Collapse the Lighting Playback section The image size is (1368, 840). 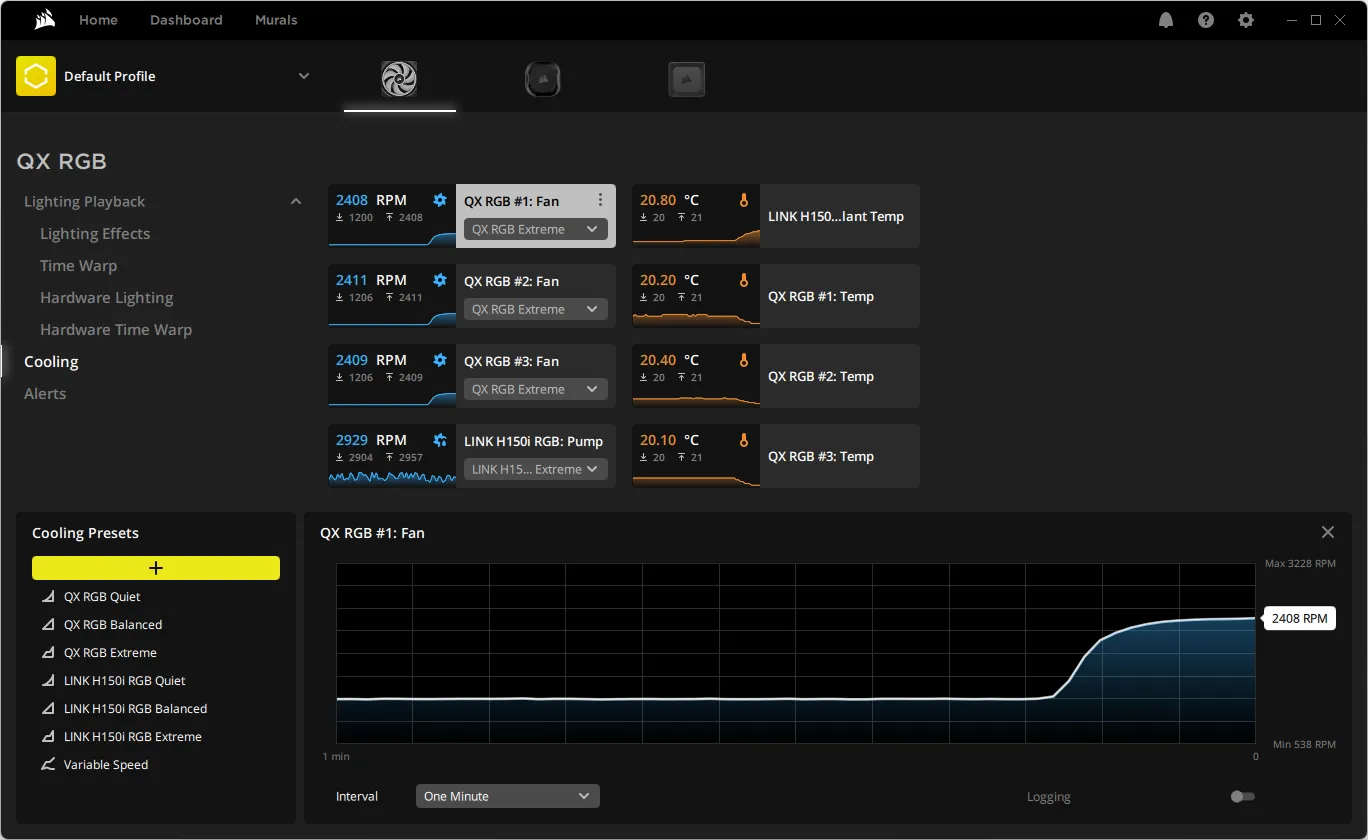click(296, 201)
